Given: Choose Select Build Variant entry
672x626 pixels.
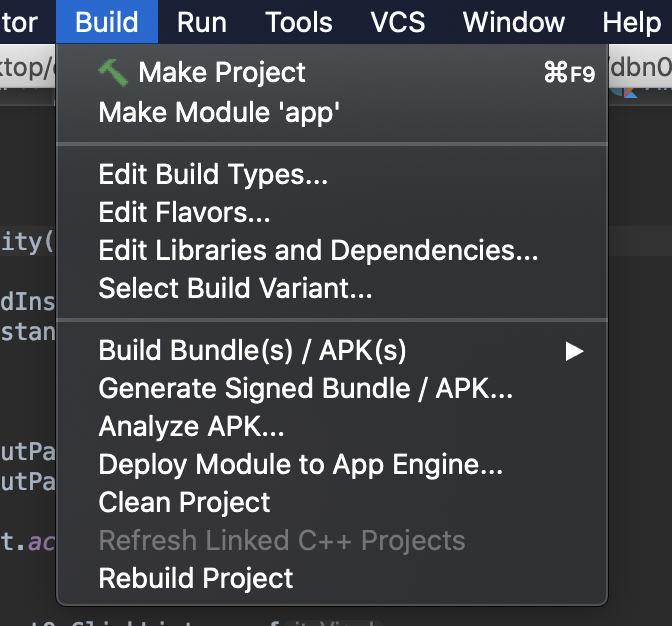Looking at the screenshot, I should [235, 288].
